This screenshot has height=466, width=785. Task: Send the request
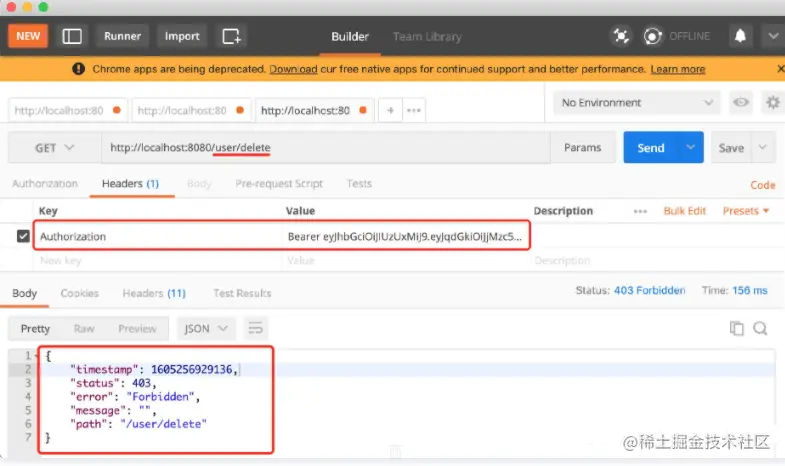click(651, 147)
